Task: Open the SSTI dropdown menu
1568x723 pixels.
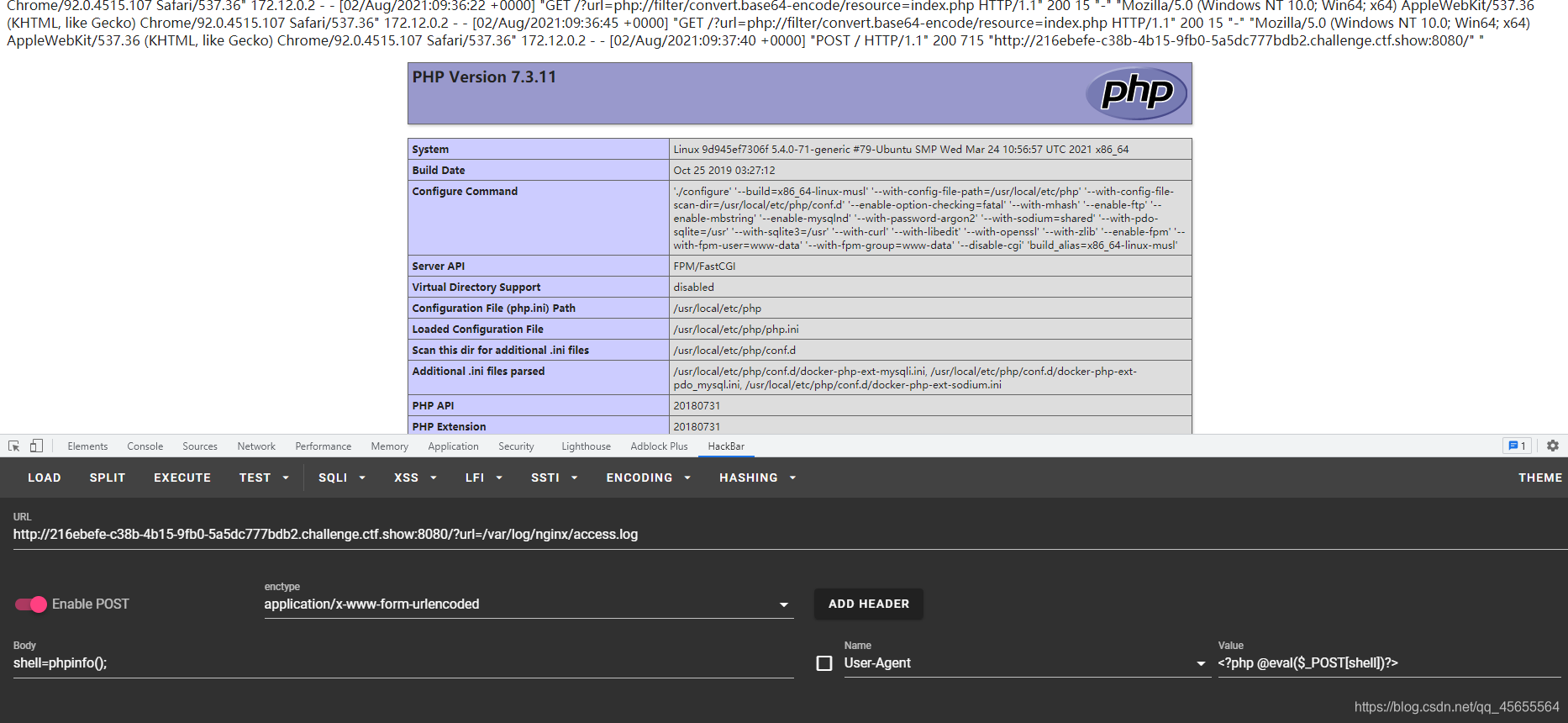Action: pyautogui.click(x=555, y=478)
